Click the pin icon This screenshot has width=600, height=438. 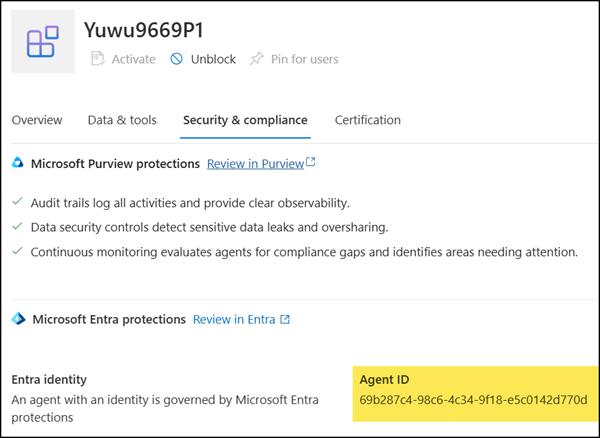256,59
